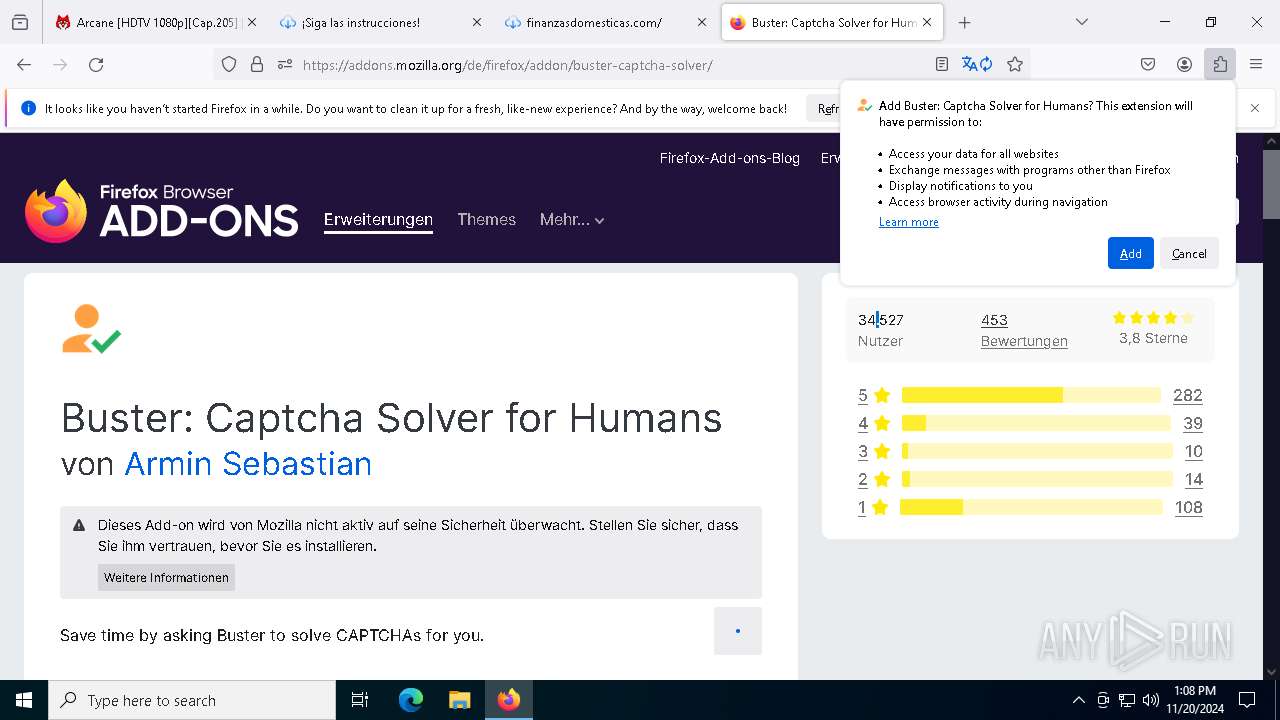This screenshot has width=1280, height=720.
Task: Expand the Mehr… menu
Action: coord(572,220)
